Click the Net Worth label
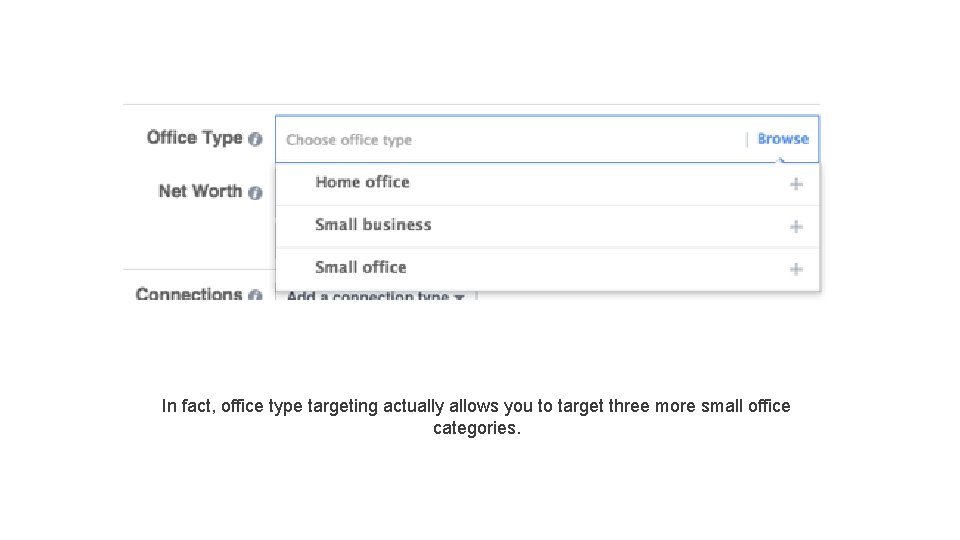This screenshot has width=960, height=540. point(200,191)
